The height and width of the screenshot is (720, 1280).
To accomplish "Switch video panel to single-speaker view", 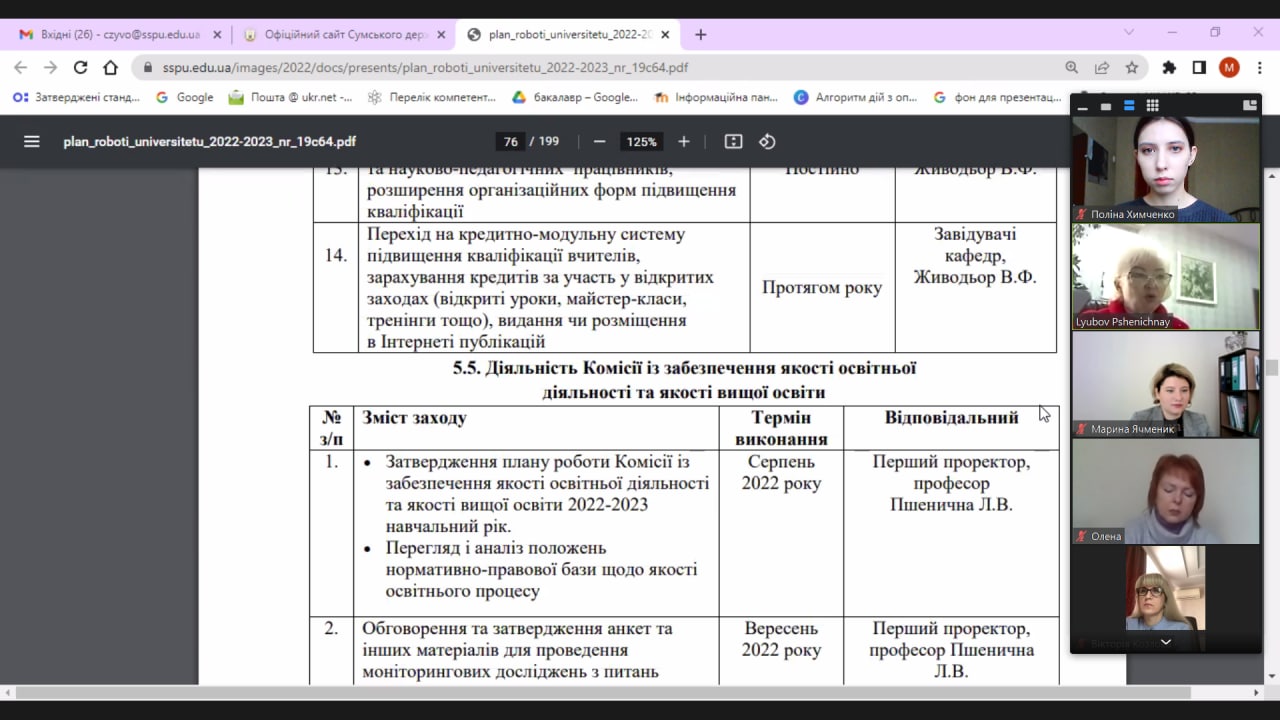I will point(1106,106).
